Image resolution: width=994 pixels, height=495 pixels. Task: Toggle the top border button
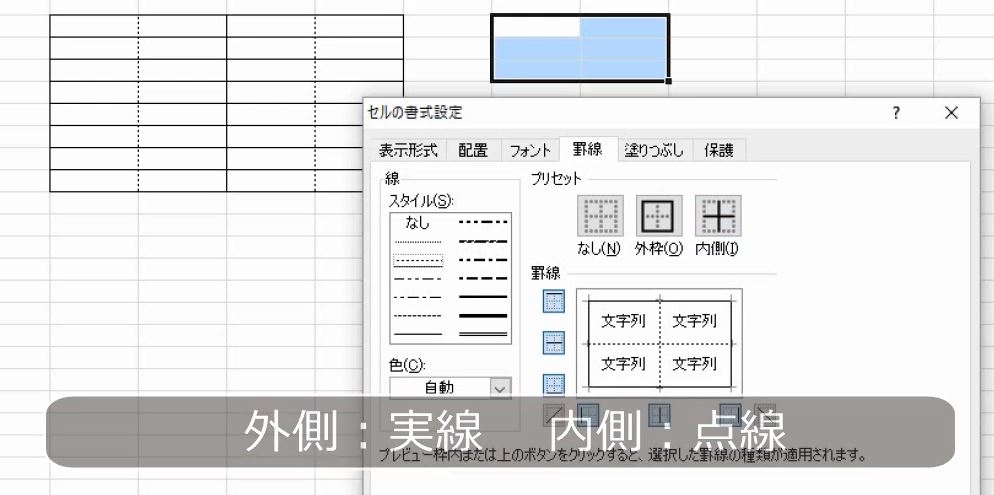[554, 301]
